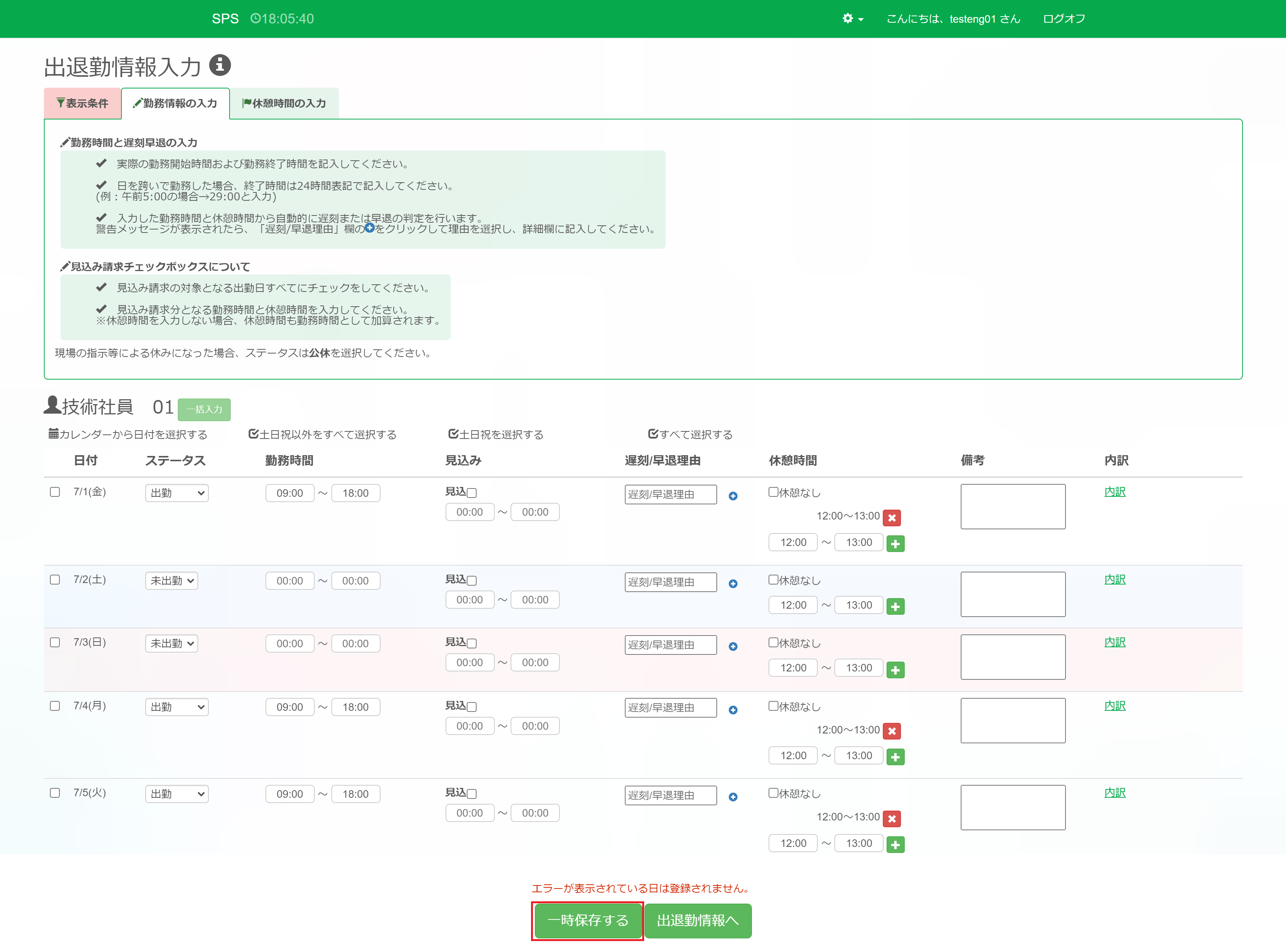The width and height of the screenshot is (1286, 952).
Task: Click the info icon beside 出退勤情報入力 title
Action: coord(220,65)
